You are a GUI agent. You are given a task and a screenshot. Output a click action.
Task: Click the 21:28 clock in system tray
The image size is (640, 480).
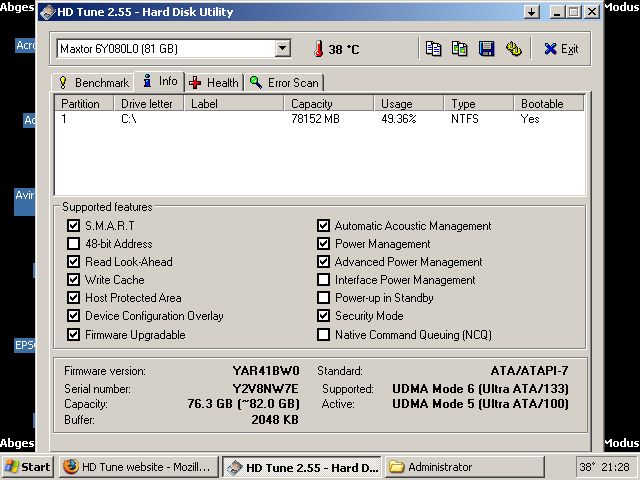coord(616,467)
